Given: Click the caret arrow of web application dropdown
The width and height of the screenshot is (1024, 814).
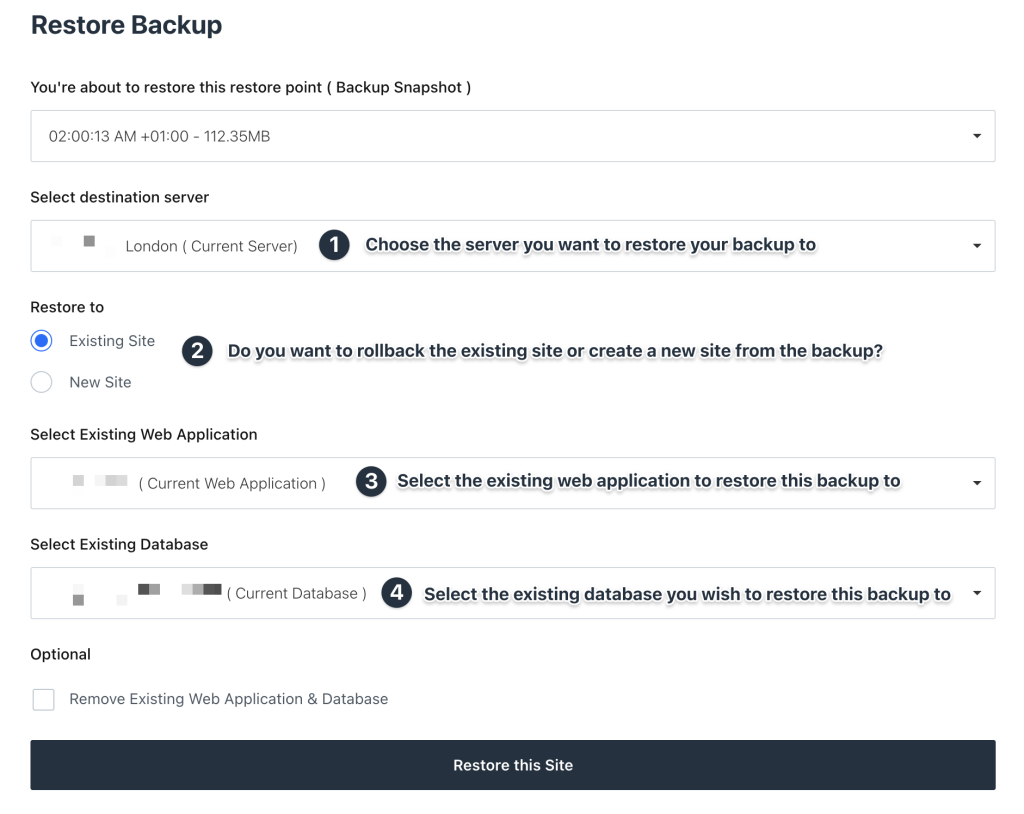Looking at the screenshot, I should (977, 483).
